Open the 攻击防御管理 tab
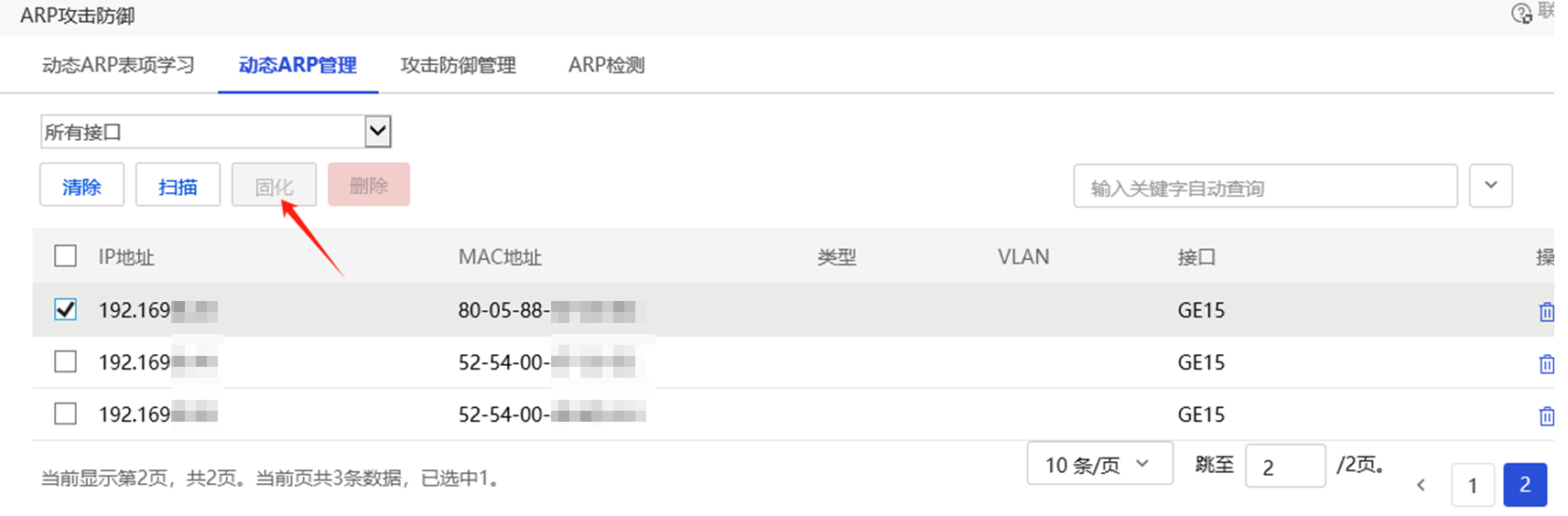Screen dimensions: 1568x516 point(458,65)
